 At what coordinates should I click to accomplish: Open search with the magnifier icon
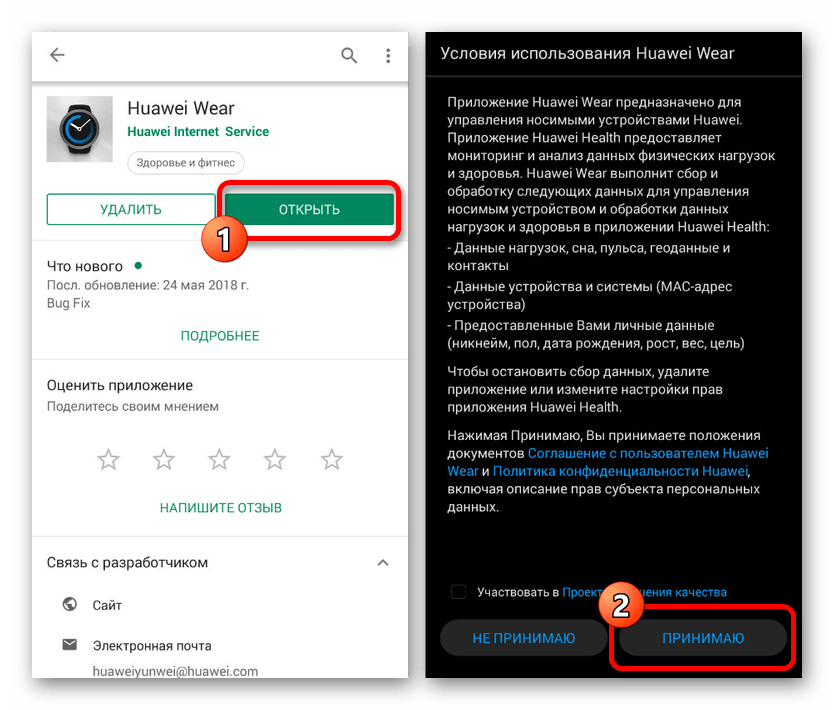[x=349, y=55]
